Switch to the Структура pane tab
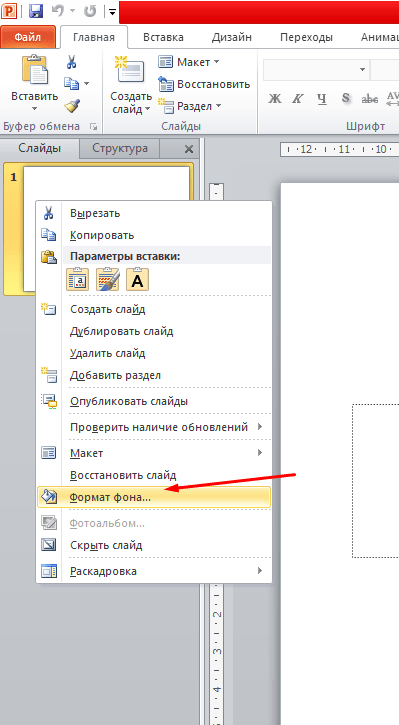The height and width of the screenshot is (725, 399). point(120,148)
